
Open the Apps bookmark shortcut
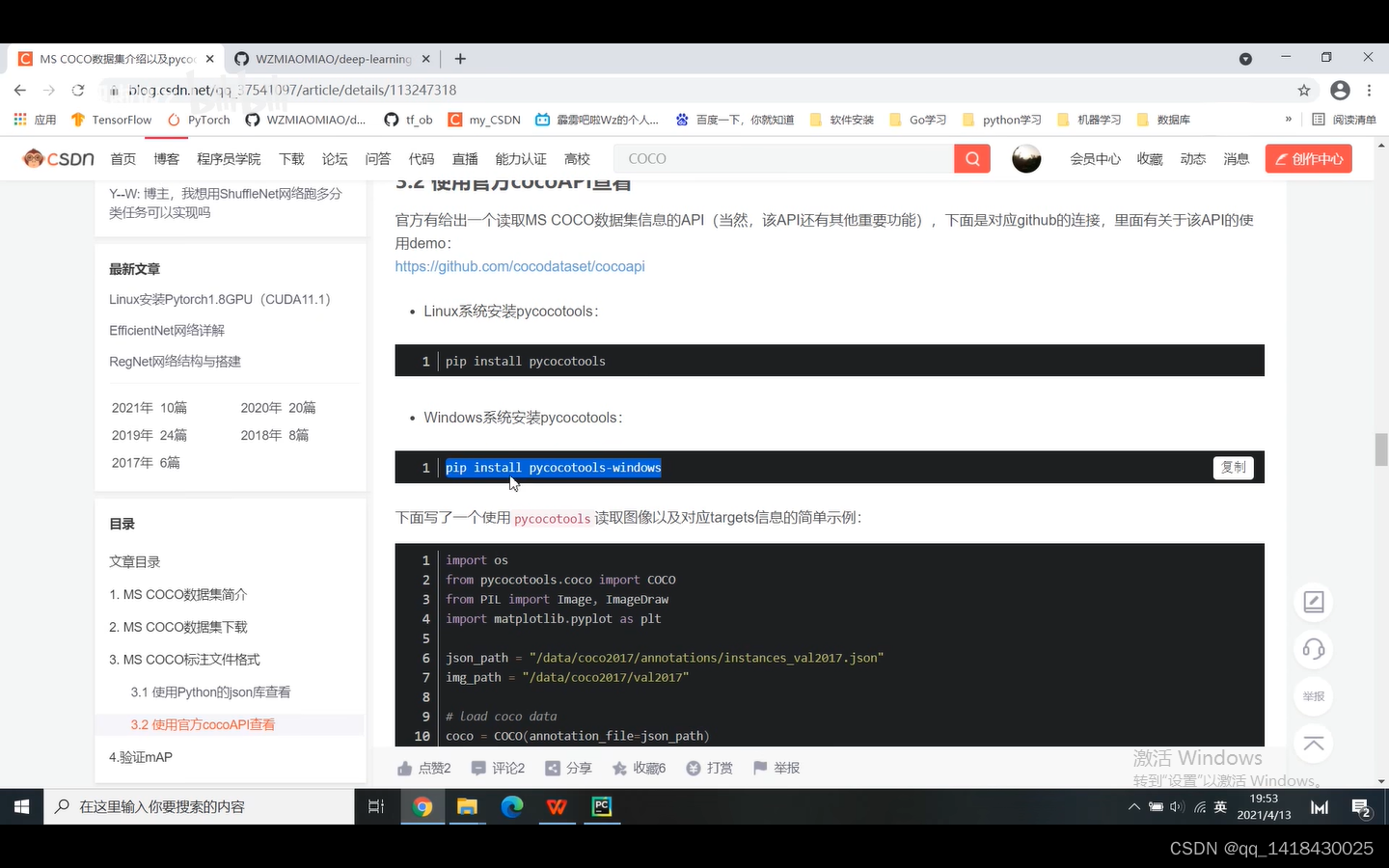(35, 120)
